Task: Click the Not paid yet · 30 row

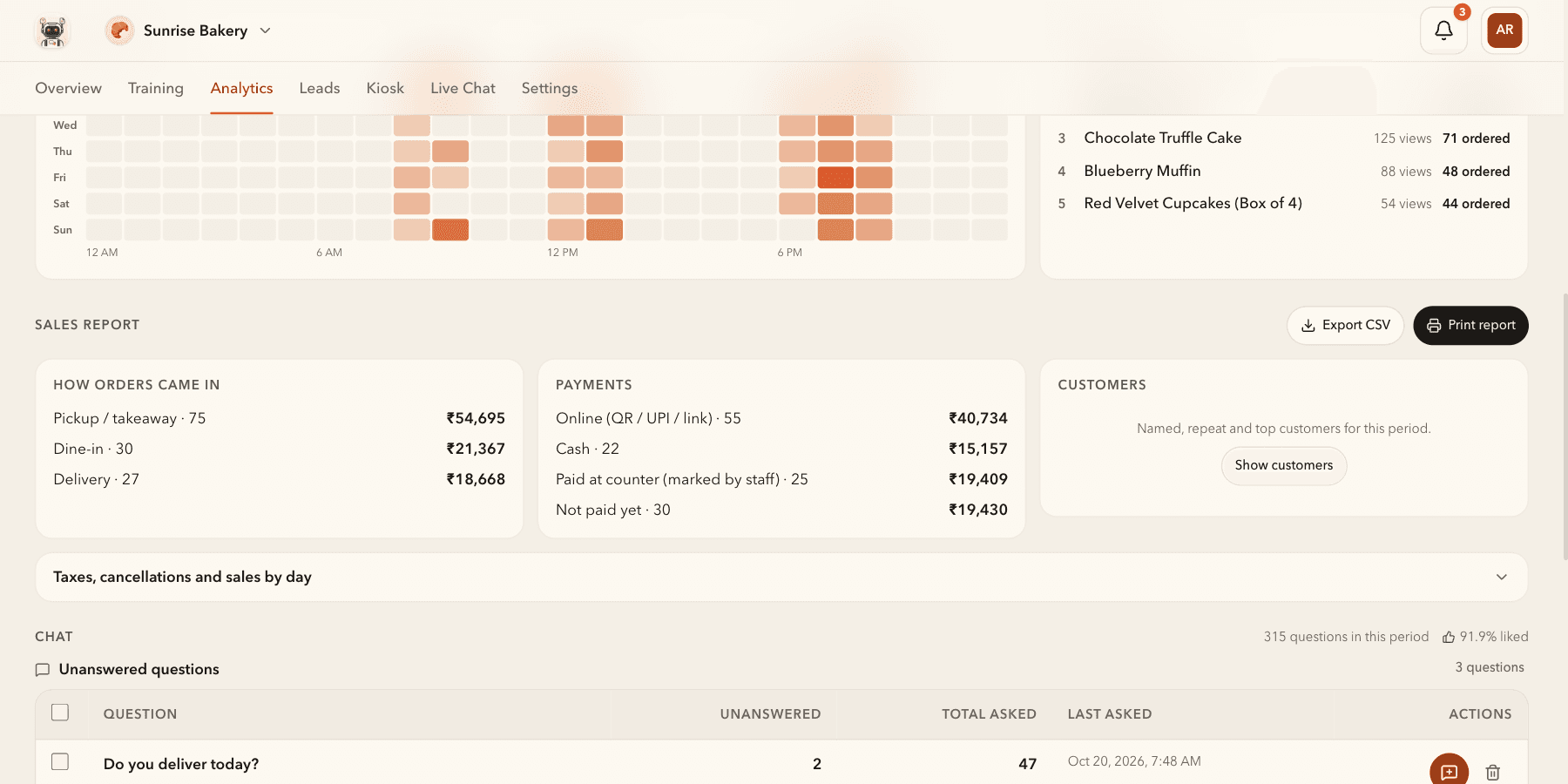Action: click(x=781, y=510)
